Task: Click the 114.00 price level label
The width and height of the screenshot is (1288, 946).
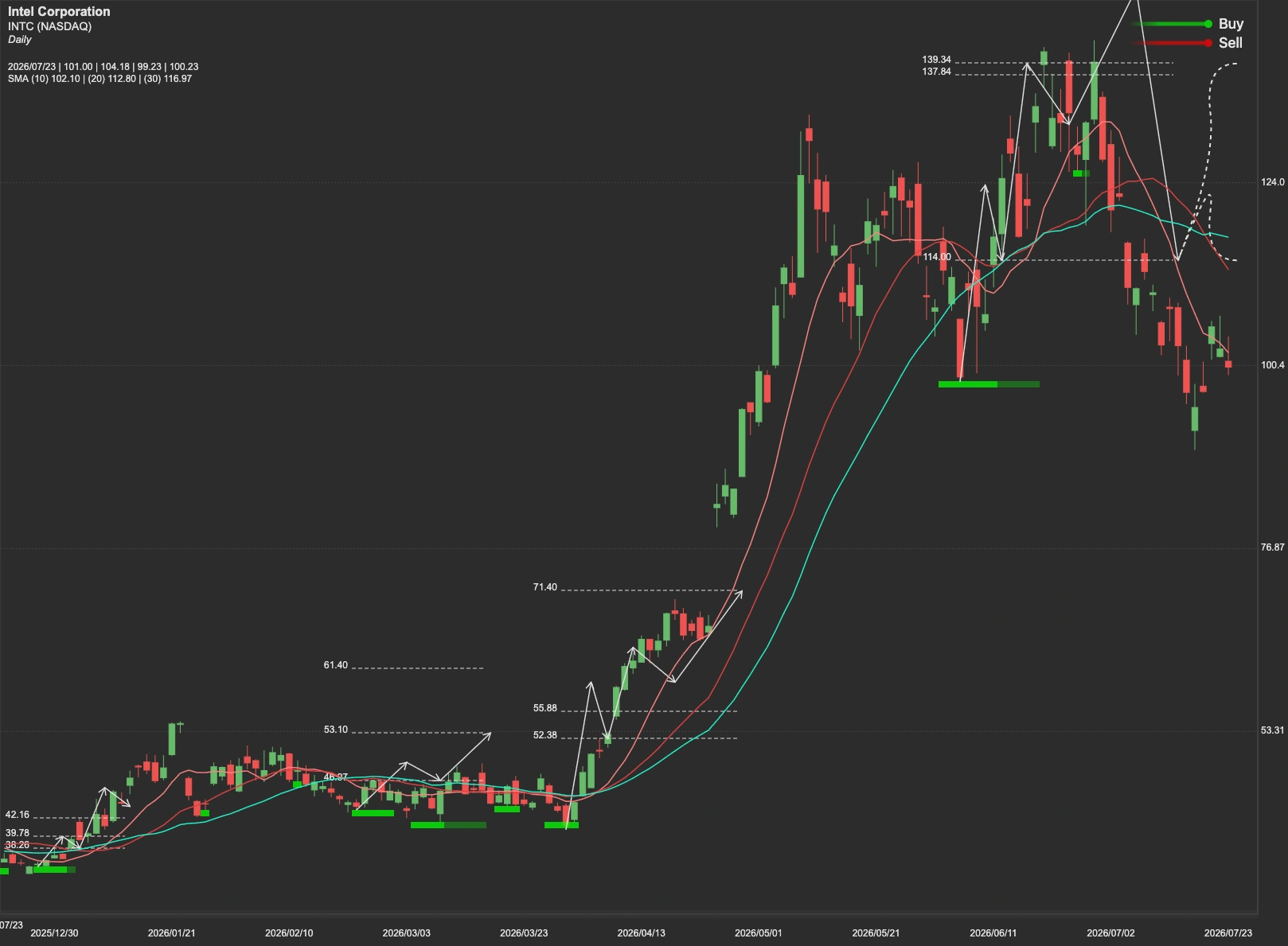Action: 937,257
